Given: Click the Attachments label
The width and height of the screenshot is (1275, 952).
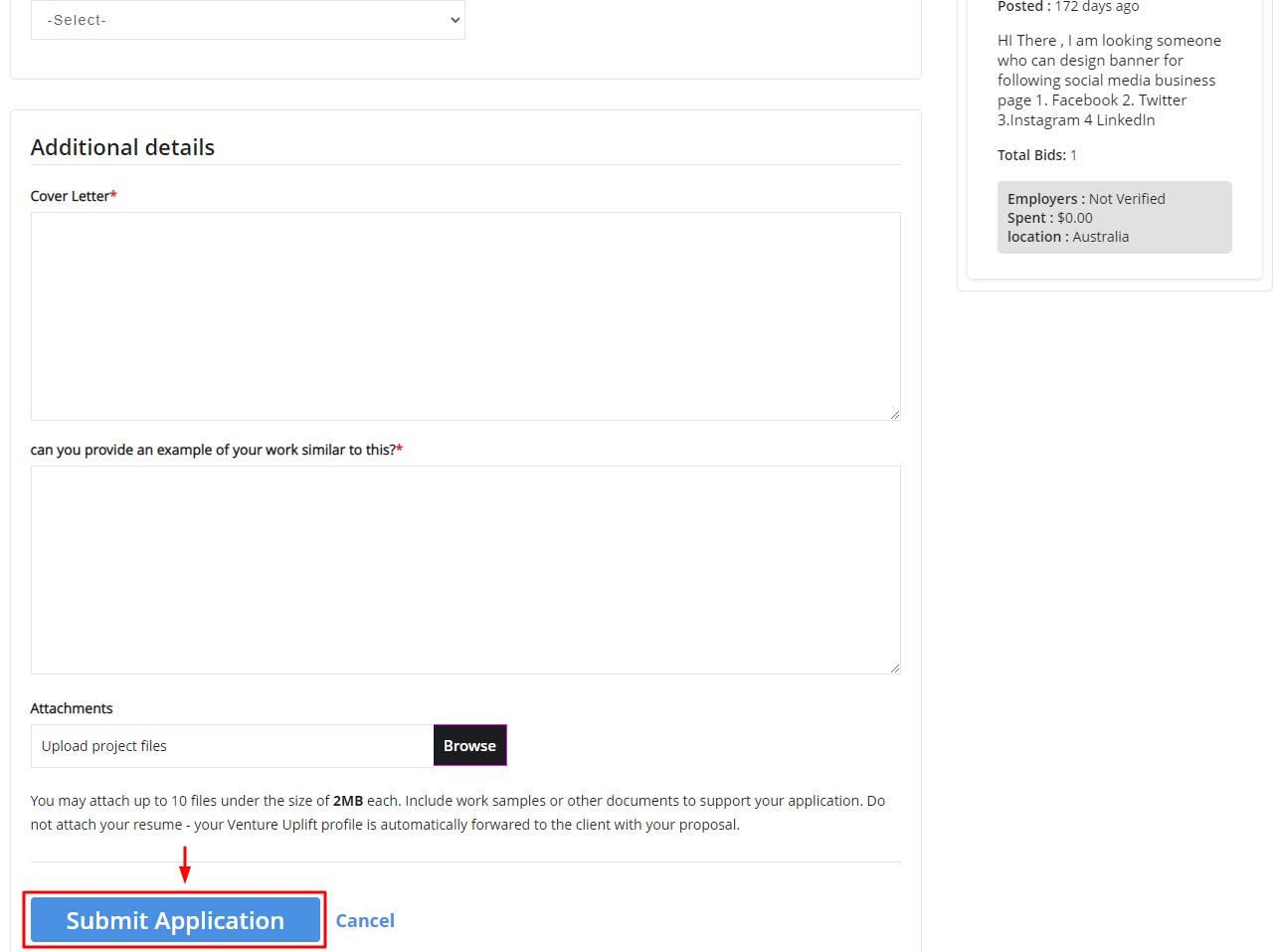Looking at the screenshot, I should click(x=72, y=708).
